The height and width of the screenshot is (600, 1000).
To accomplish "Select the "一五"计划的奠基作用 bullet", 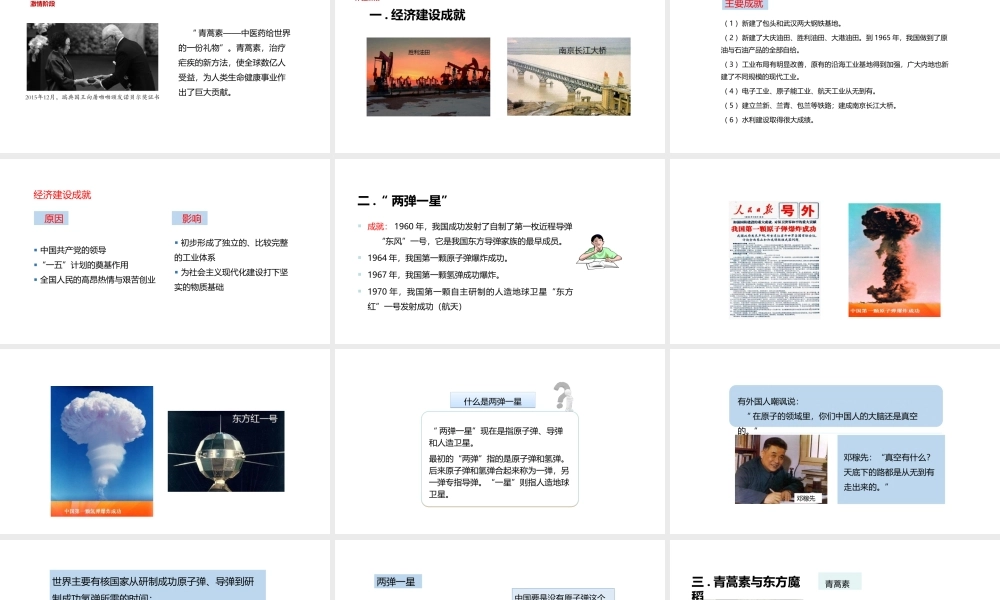I will 81,265.
